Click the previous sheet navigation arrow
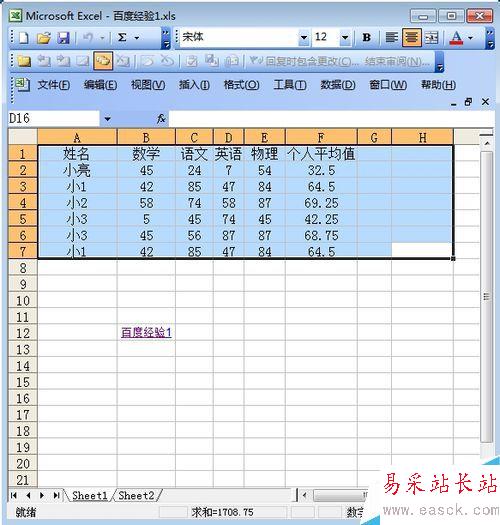500x525 pixels. (x=28, y=495)
